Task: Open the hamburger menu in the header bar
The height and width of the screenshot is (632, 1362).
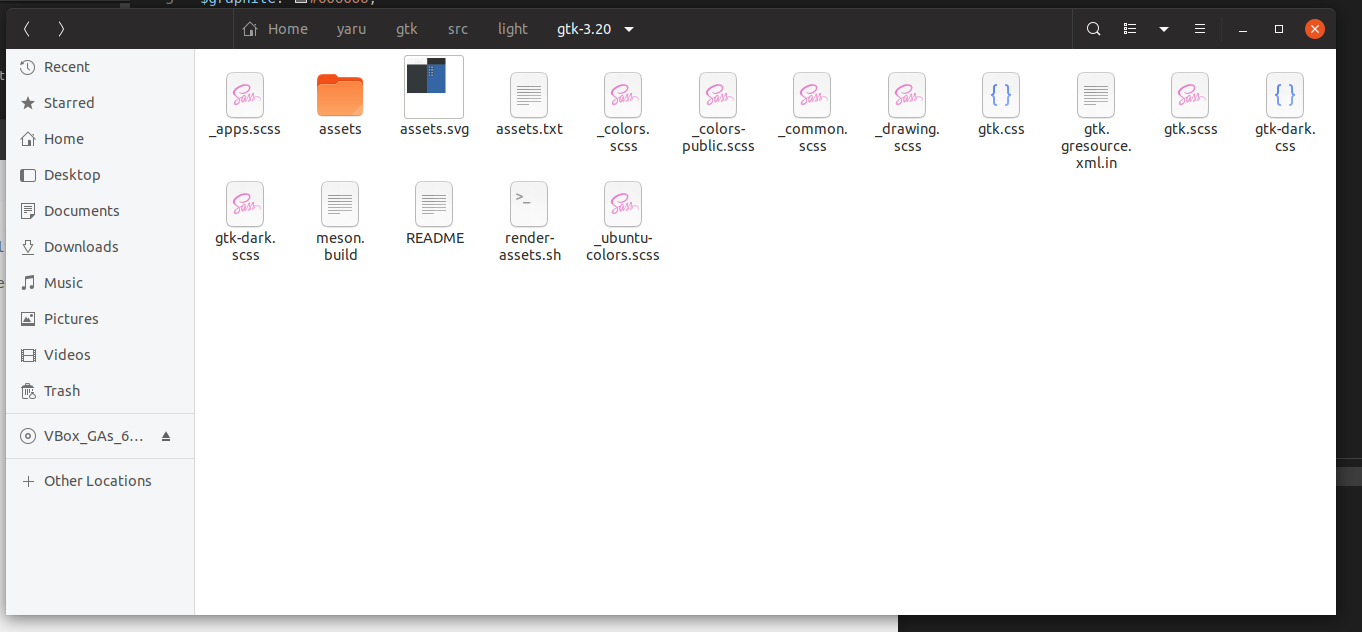Action: coord(1200,29)
